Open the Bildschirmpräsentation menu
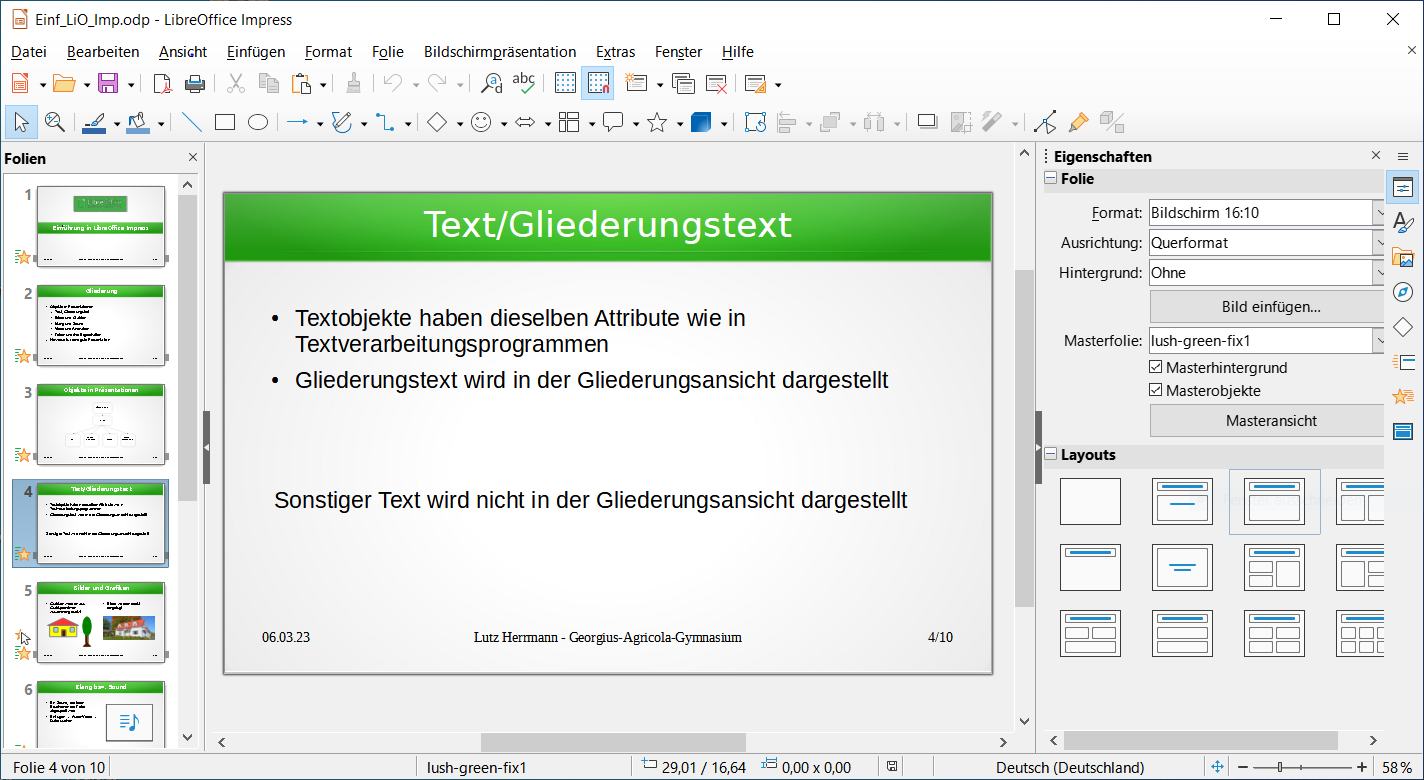Image resolution: width=1424 pixels, height=780 pixels. [500, 52]
